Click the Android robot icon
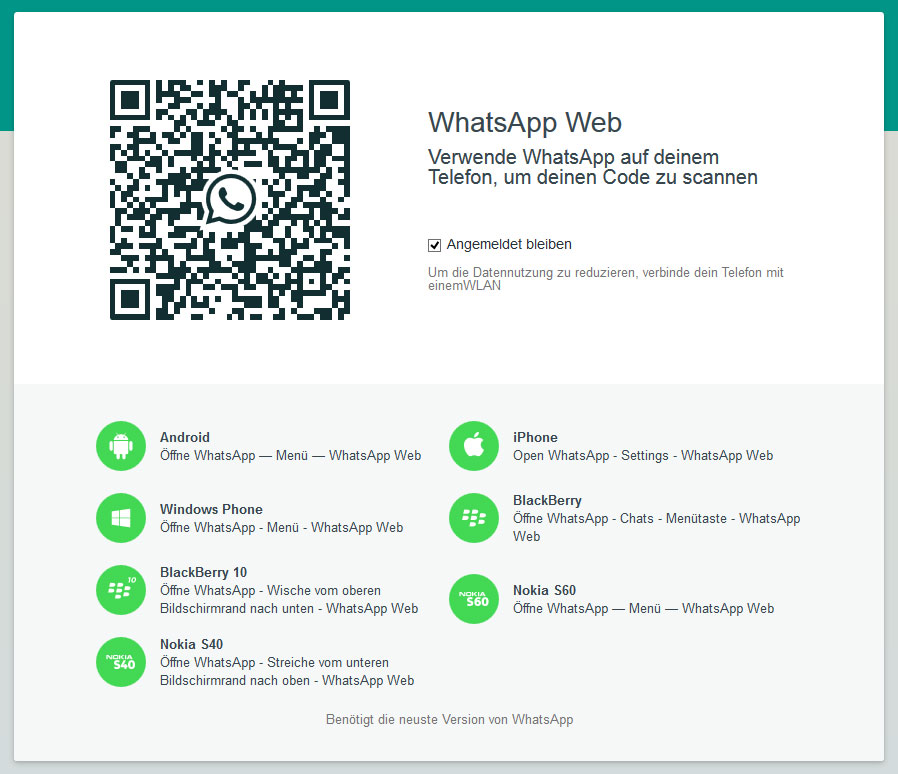This screenshot has width=898, height=774. tap(121, 446)
